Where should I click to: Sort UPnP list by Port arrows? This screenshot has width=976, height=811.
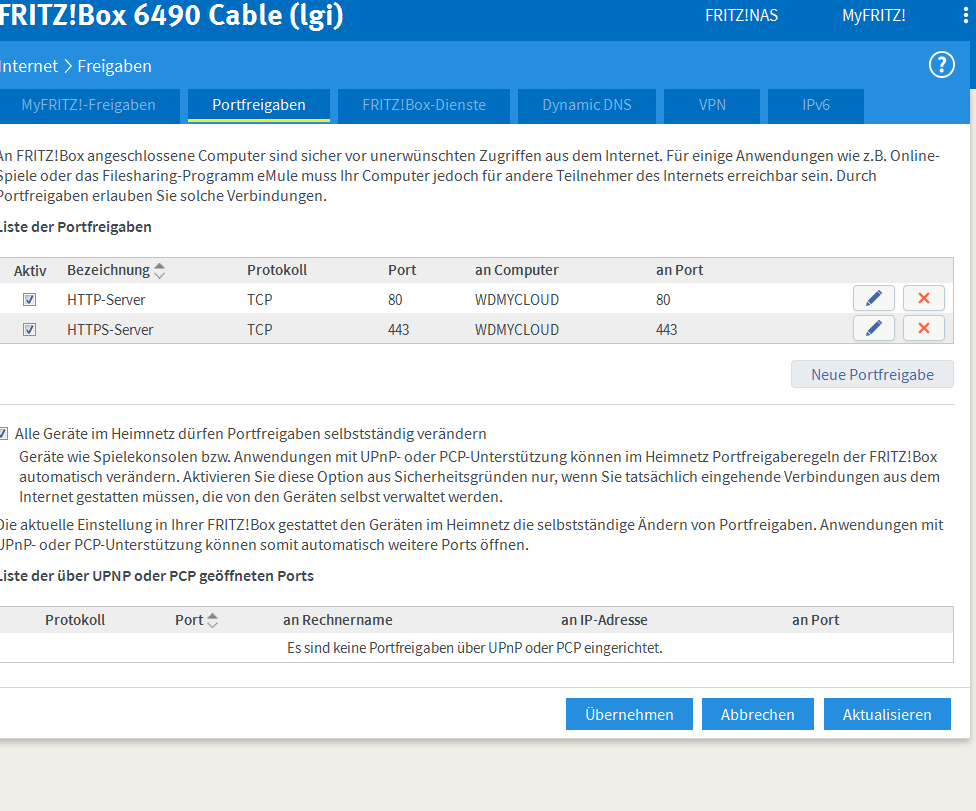pos(212,620)
